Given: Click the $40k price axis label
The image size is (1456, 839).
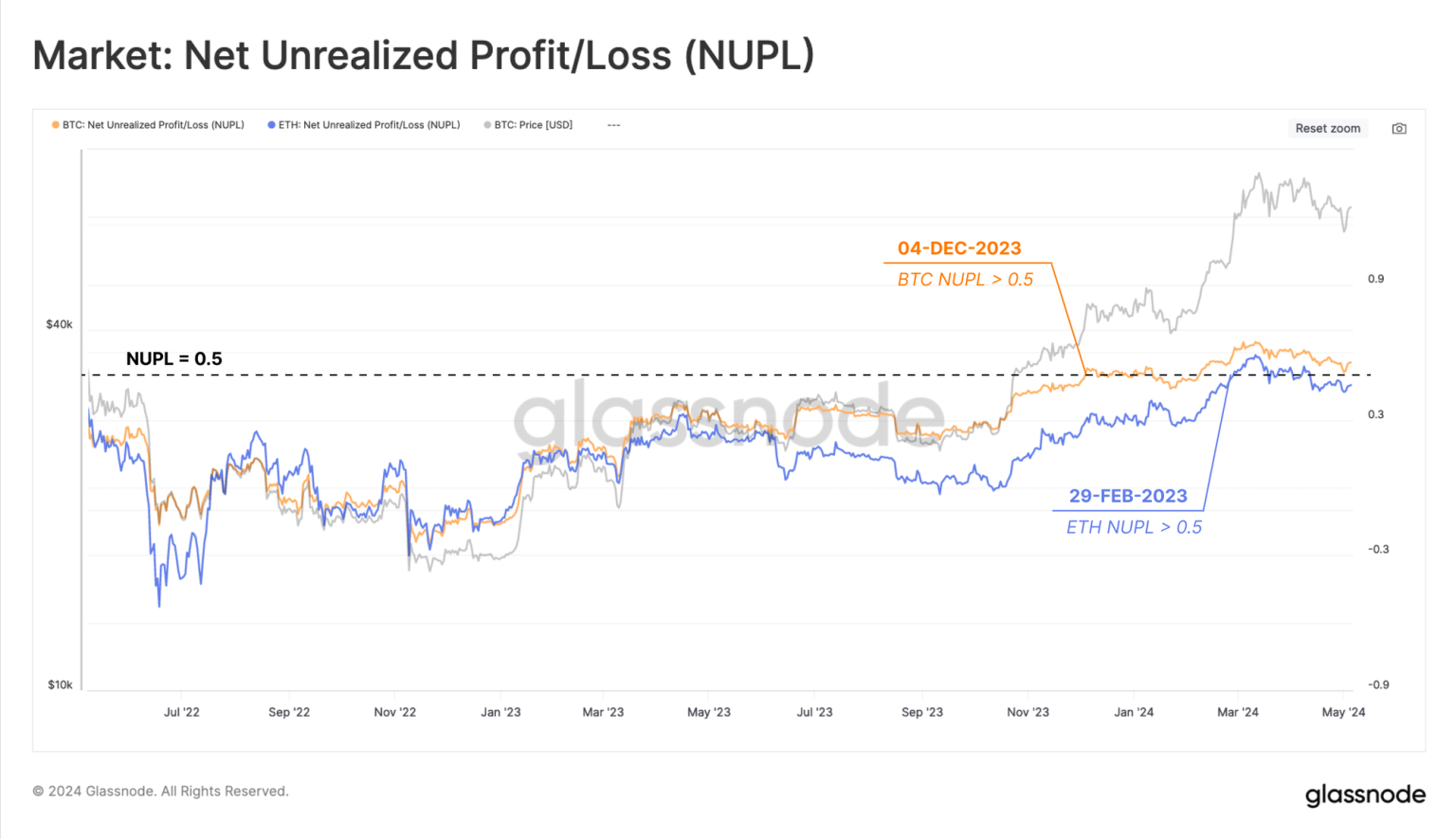Looking at the screenshot, I should pyautogui.click(x=59, y=324).
